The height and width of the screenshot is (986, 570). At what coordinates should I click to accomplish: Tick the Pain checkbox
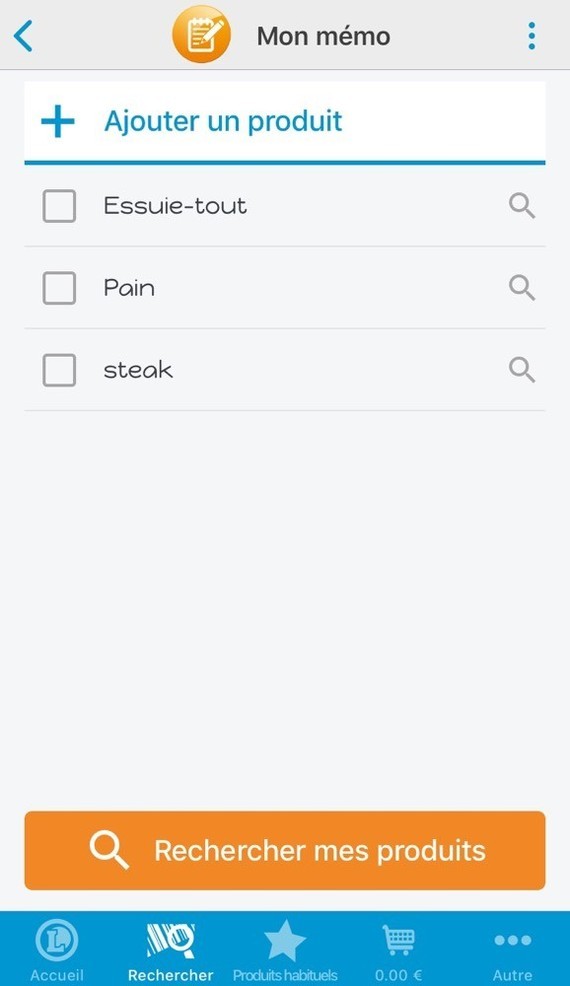pos(59,288)
